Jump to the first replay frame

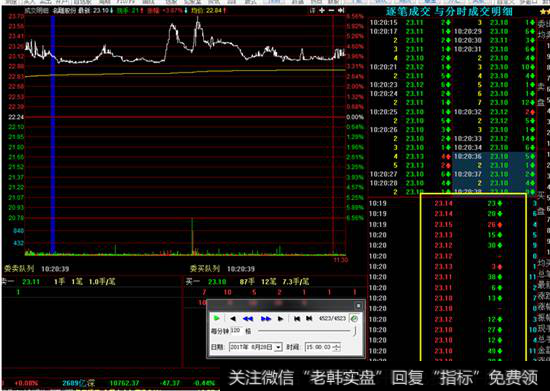(297, 318)
